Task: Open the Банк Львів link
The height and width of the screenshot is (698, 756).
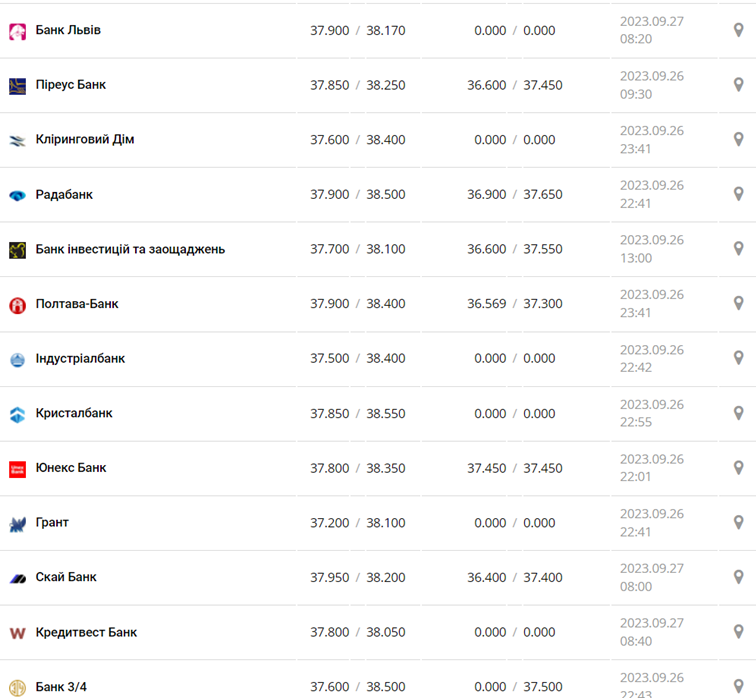Action: point(68,30)
